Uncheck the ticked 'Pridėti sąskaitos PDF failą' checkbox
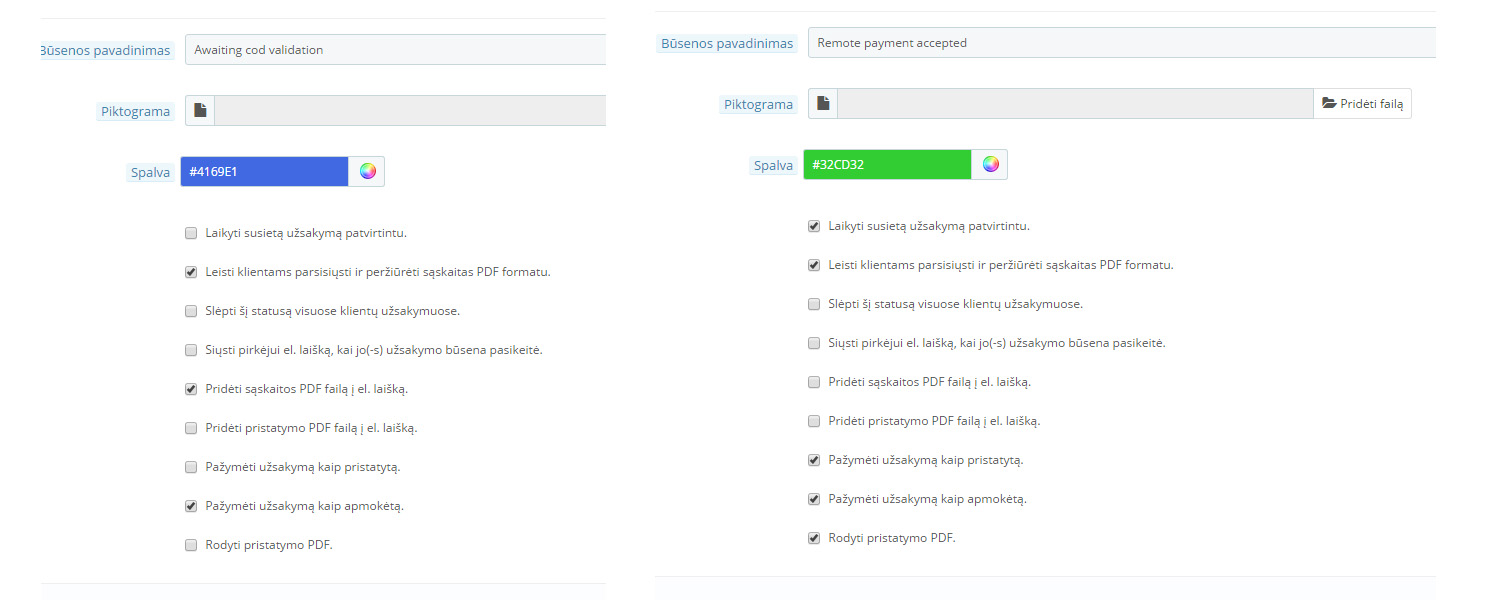Image resolution: width=1500 pixels, height=600 pixels. 191,389
